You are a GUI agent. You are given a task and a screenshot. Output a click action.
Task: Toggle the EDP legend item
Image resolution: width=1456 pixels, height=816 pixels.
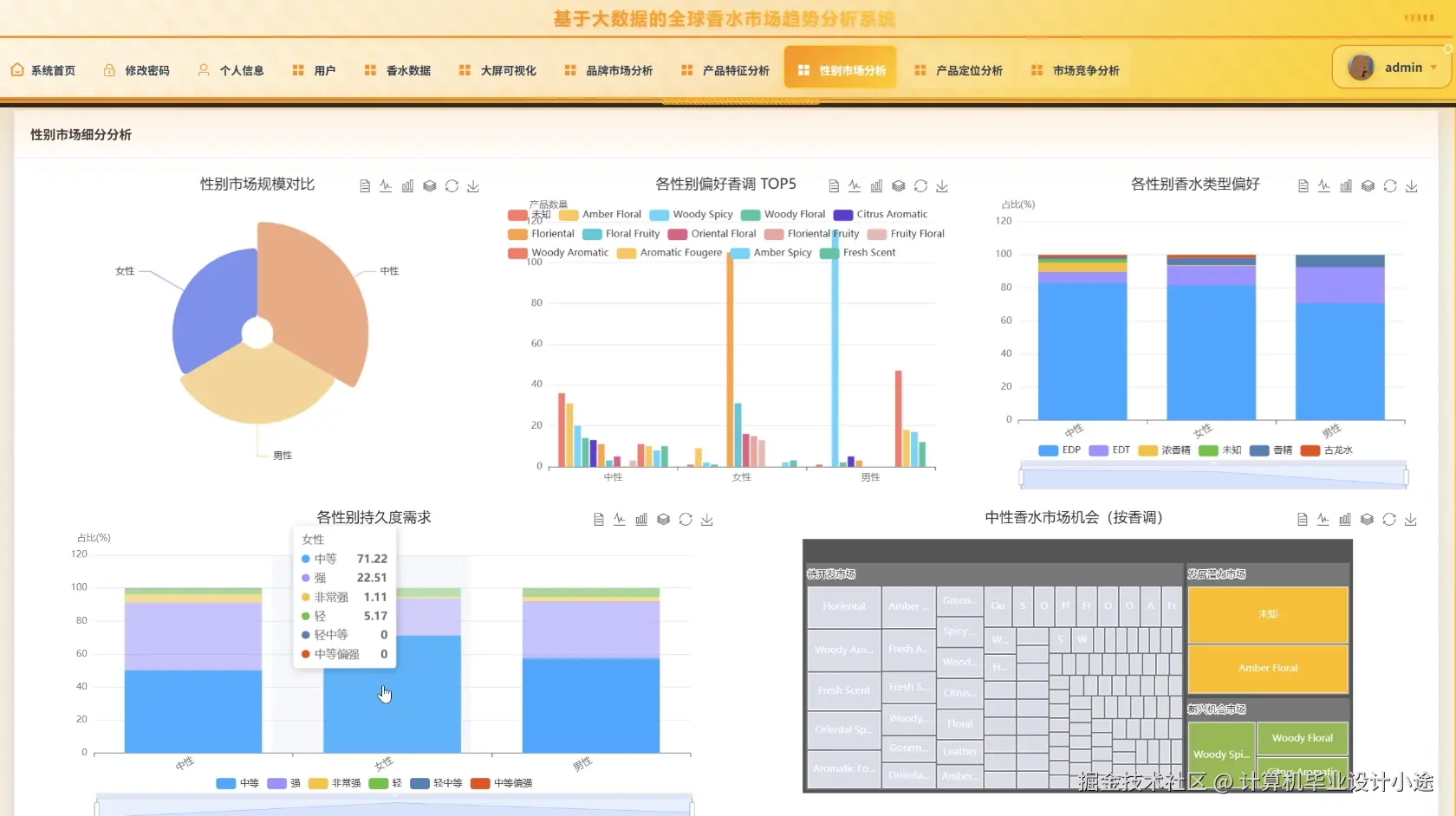click(x=1059, y=450)
